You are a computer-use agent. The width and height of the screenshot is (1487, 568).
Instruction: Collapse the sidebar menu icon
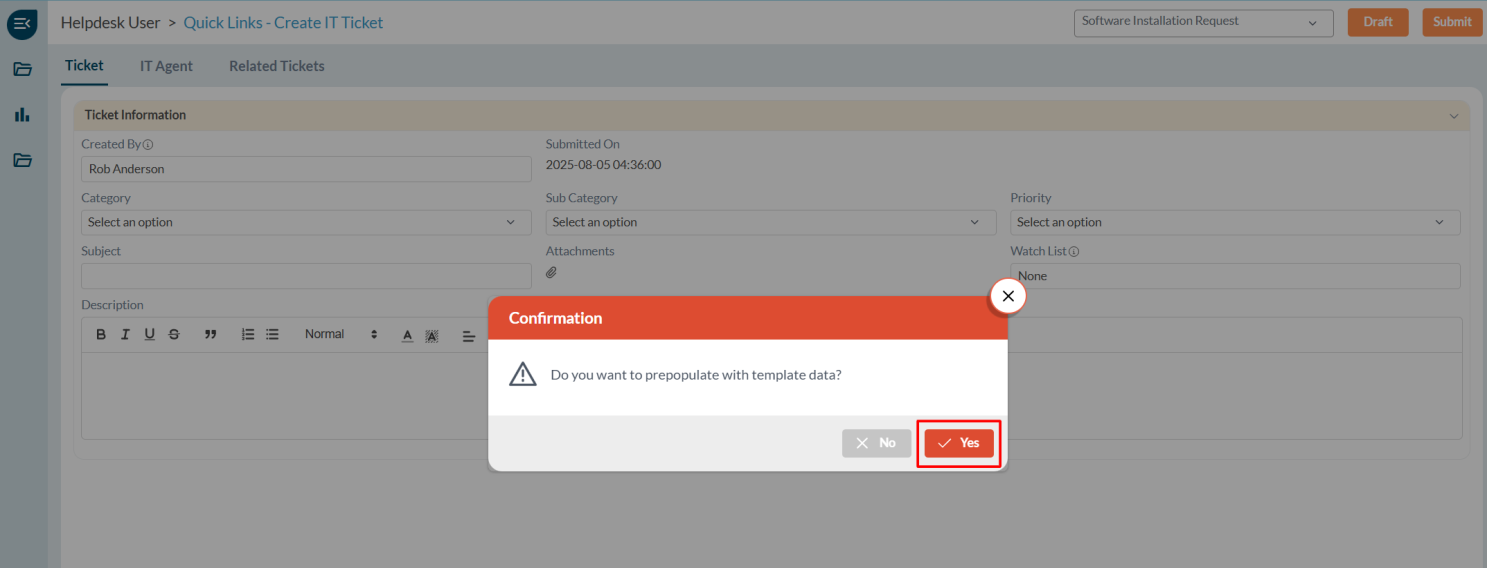click(22, 24)
